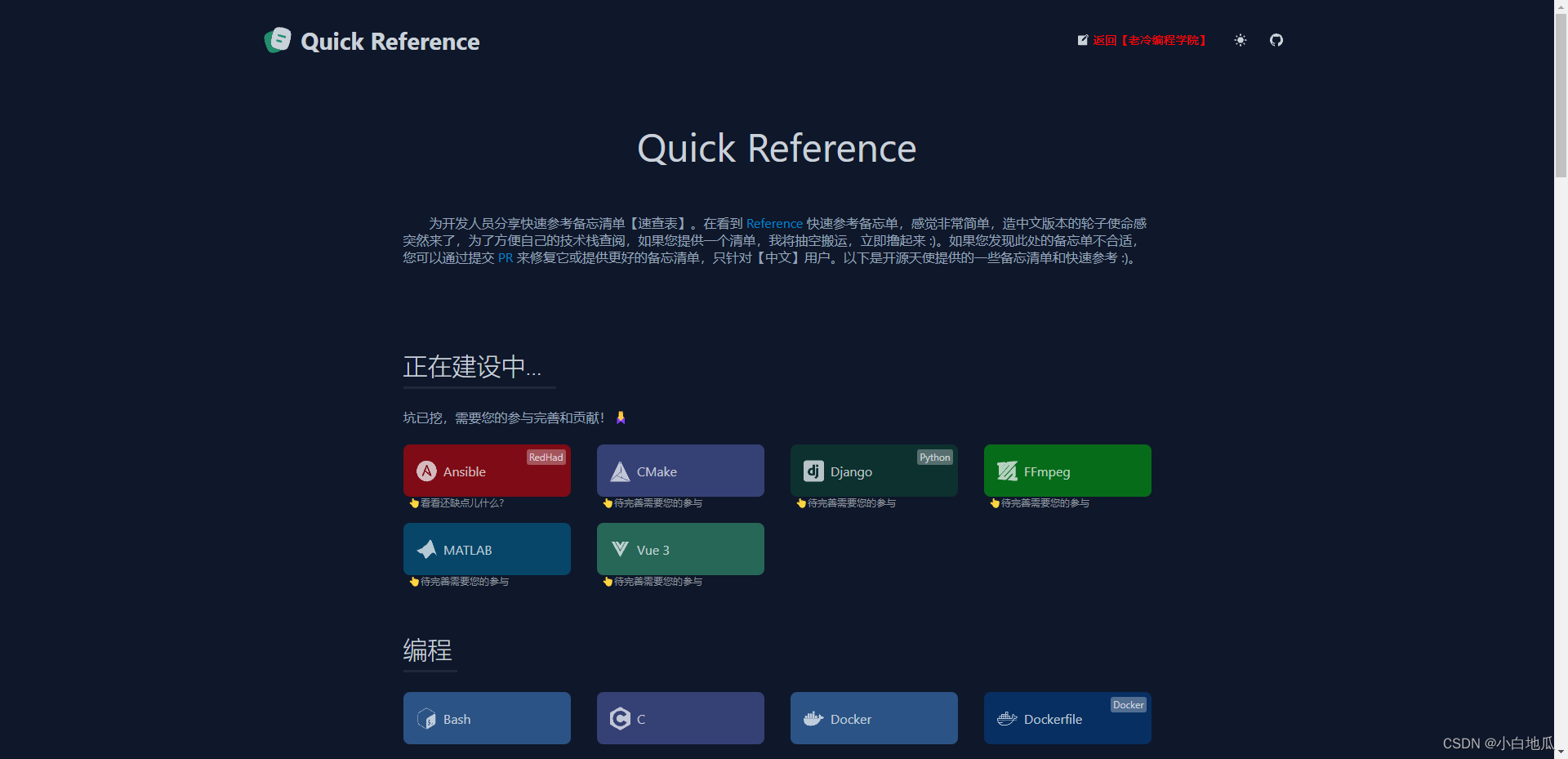Follow the 返回【老冷编程学院】link

pyautogui.click(x=1147, y=40)
